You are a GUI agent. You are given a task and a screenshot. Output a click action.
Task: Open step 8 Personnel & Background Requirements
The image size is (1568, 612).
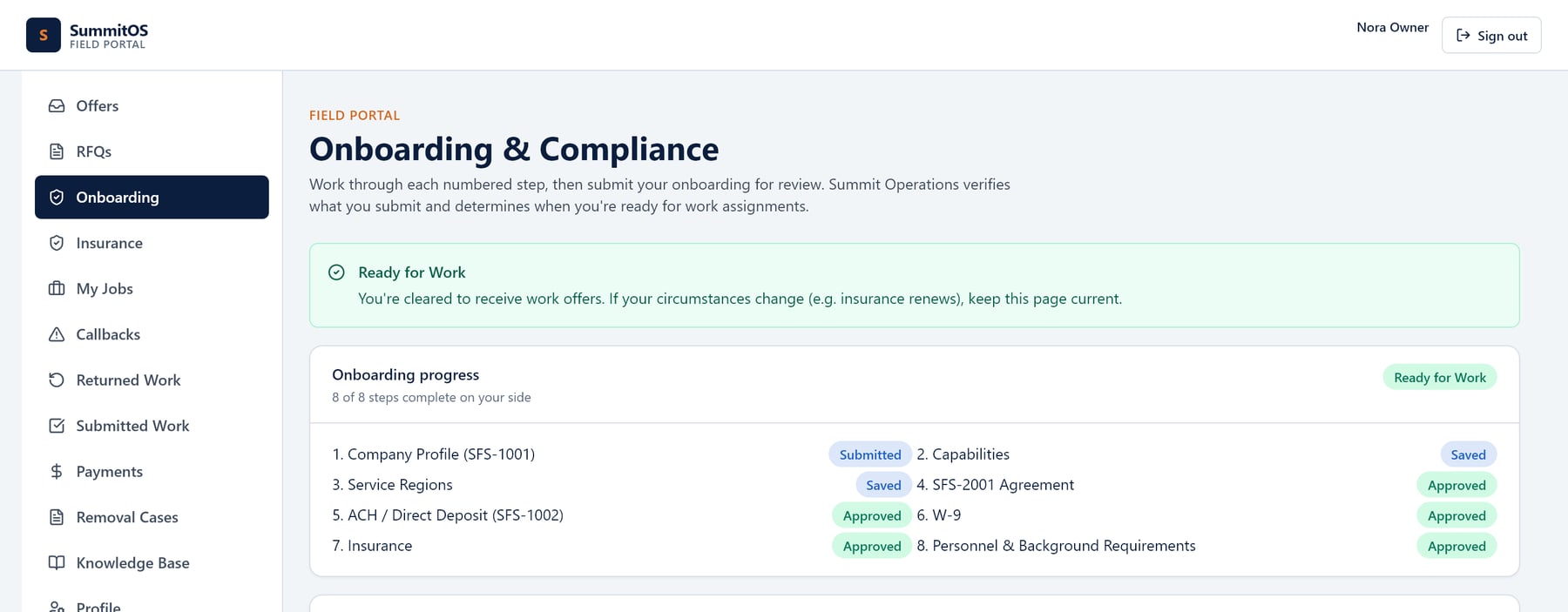[x=1056, y=546]
